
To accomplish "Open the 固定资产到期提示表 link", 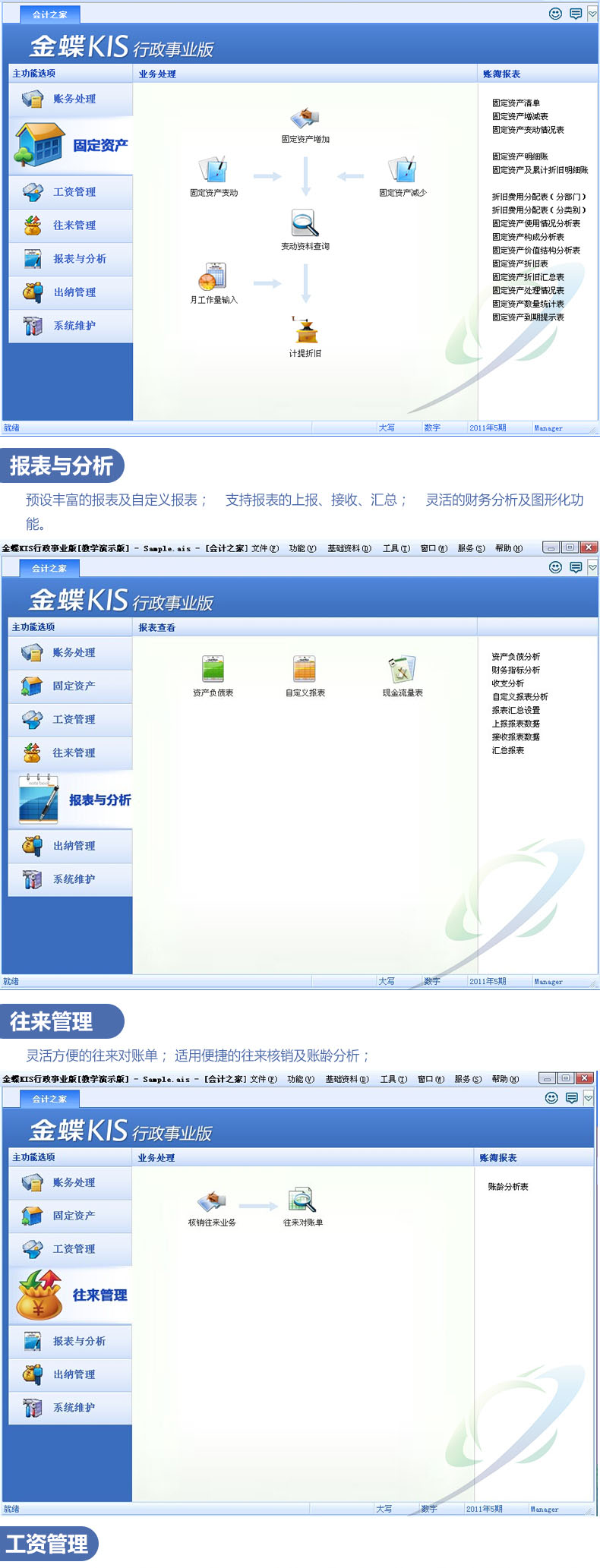I will click(528, 317).
